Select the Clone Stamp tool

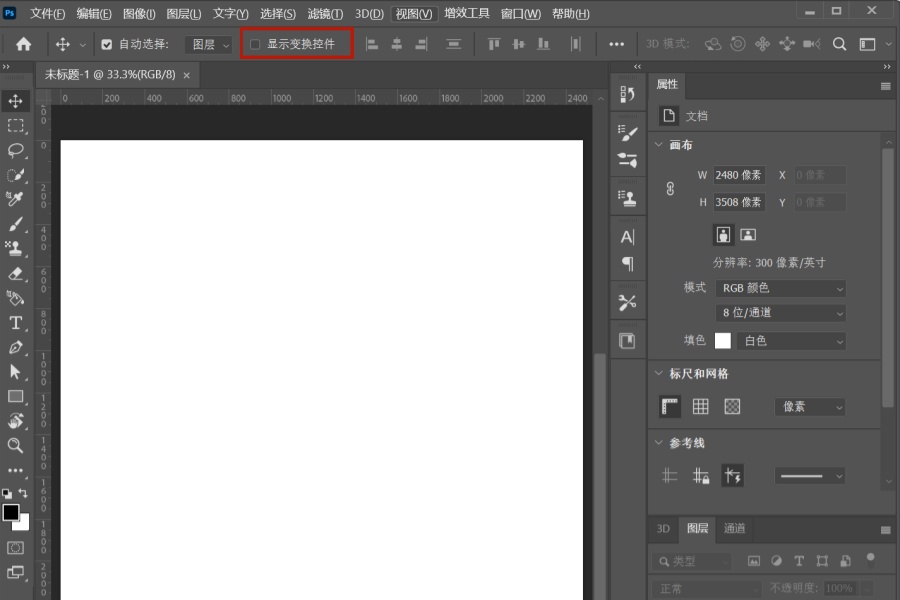click(15, 249)
